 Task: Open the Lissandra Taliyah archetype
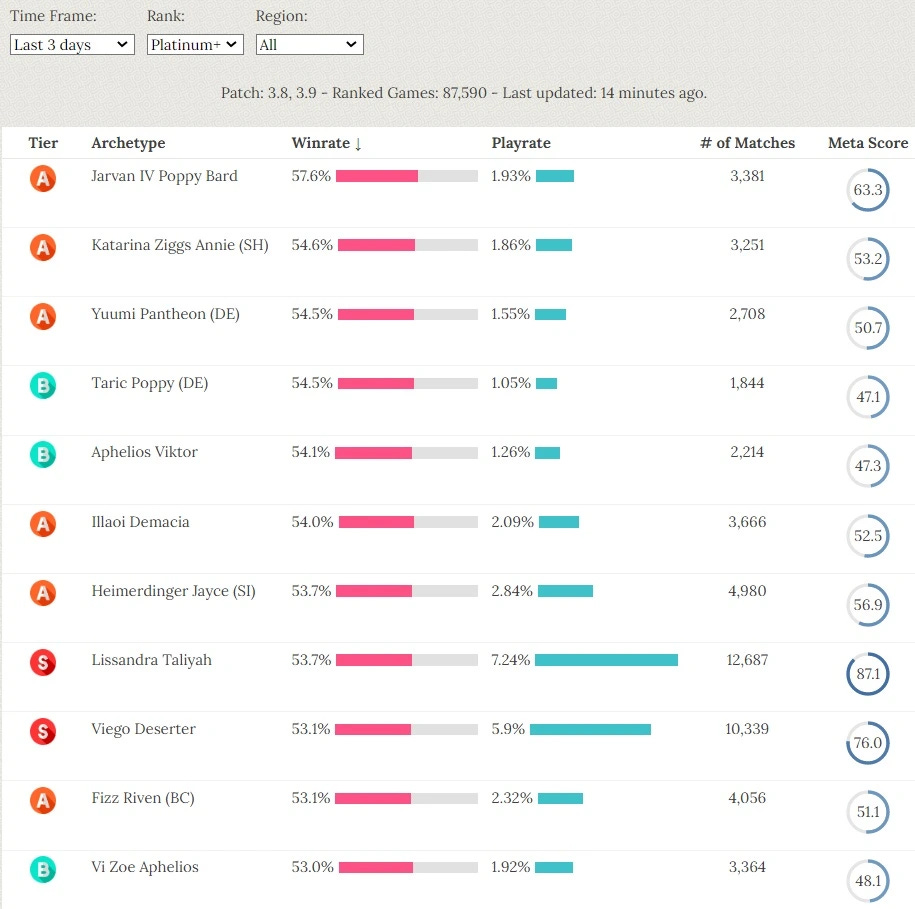(152, 660)
